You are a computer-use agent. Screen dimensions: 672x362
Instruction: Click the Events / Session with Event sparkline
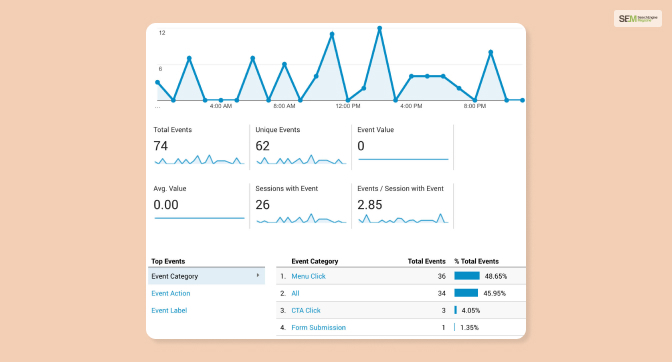403,218
